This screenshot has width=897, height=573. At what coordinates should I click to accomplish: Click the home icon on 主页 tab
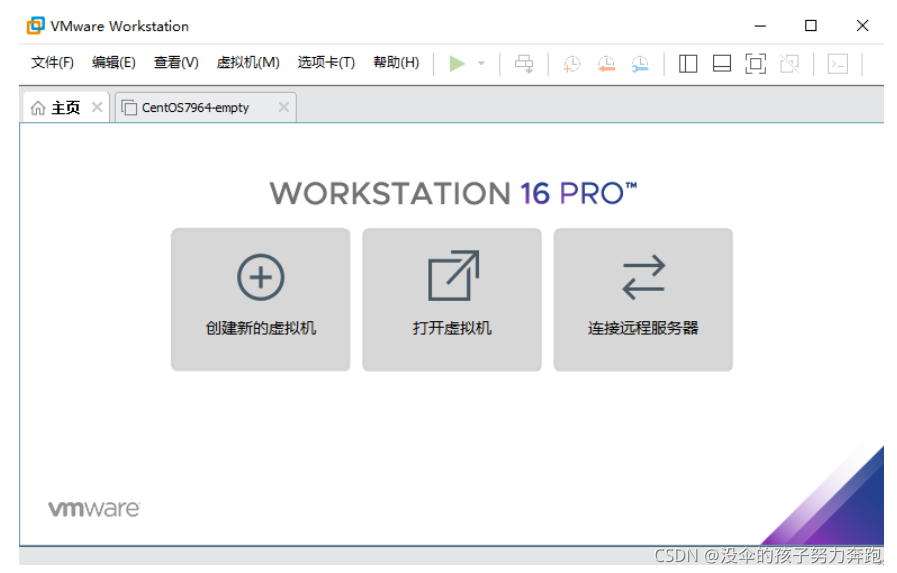pos(38,108)
